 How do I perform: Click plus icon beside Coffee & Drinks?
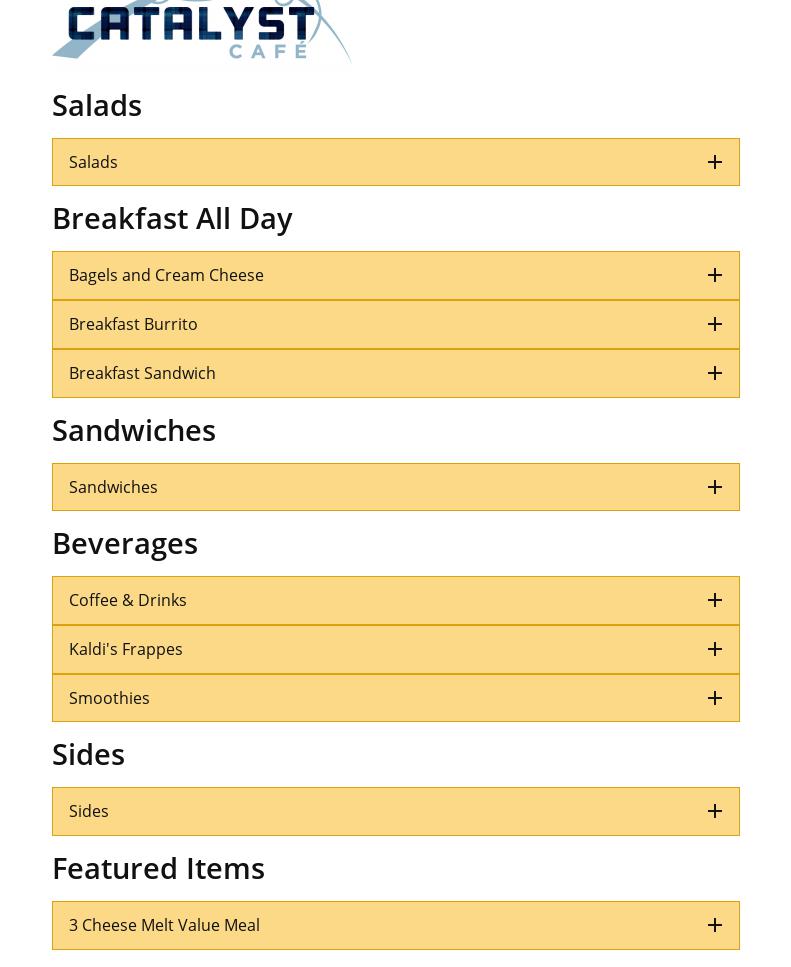[715, 600]
